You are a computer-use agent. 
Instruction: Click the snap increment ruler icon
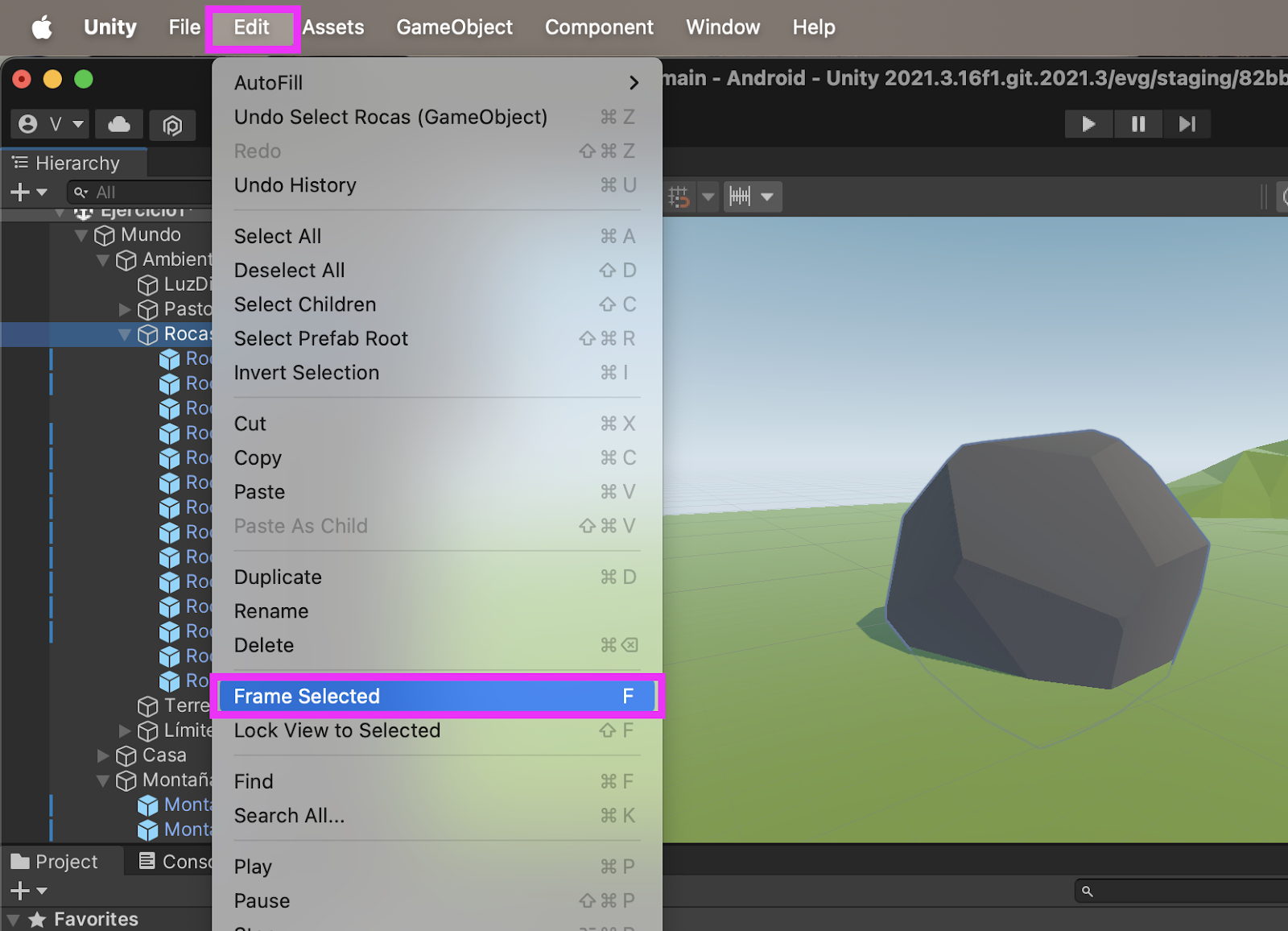[x=739, y=197]
